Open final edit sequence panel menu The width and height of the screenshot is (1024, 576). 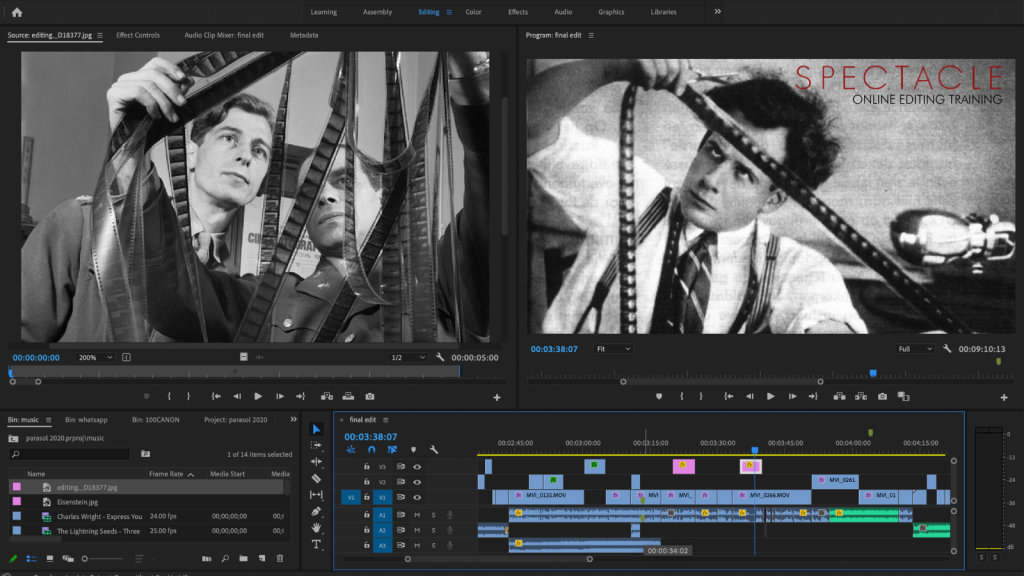[x=385, y=420]
